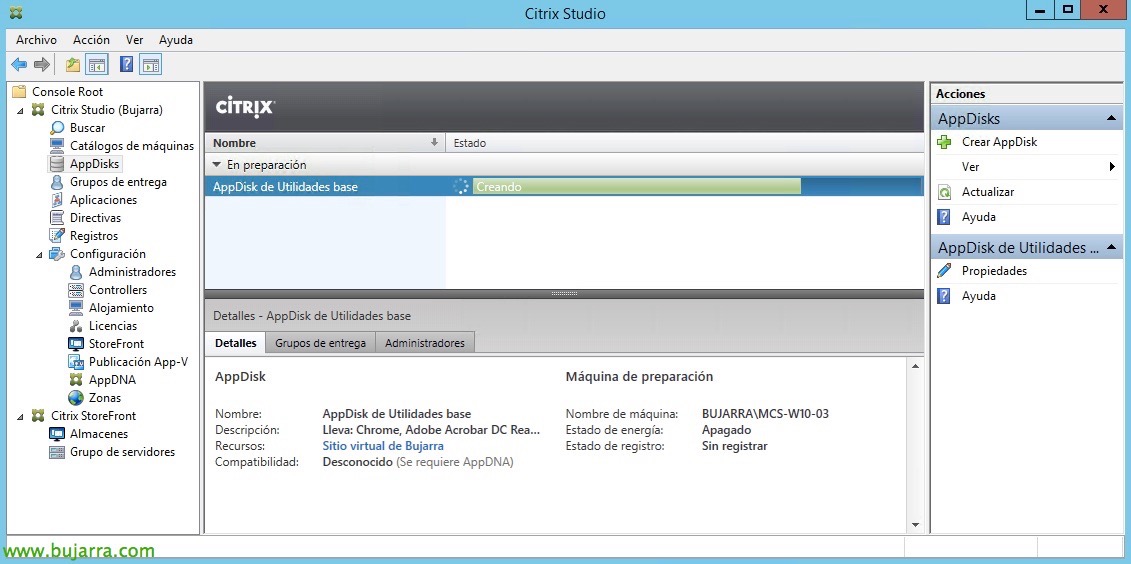Click the Forward arrow toolbar icon

tap(42, 65)
